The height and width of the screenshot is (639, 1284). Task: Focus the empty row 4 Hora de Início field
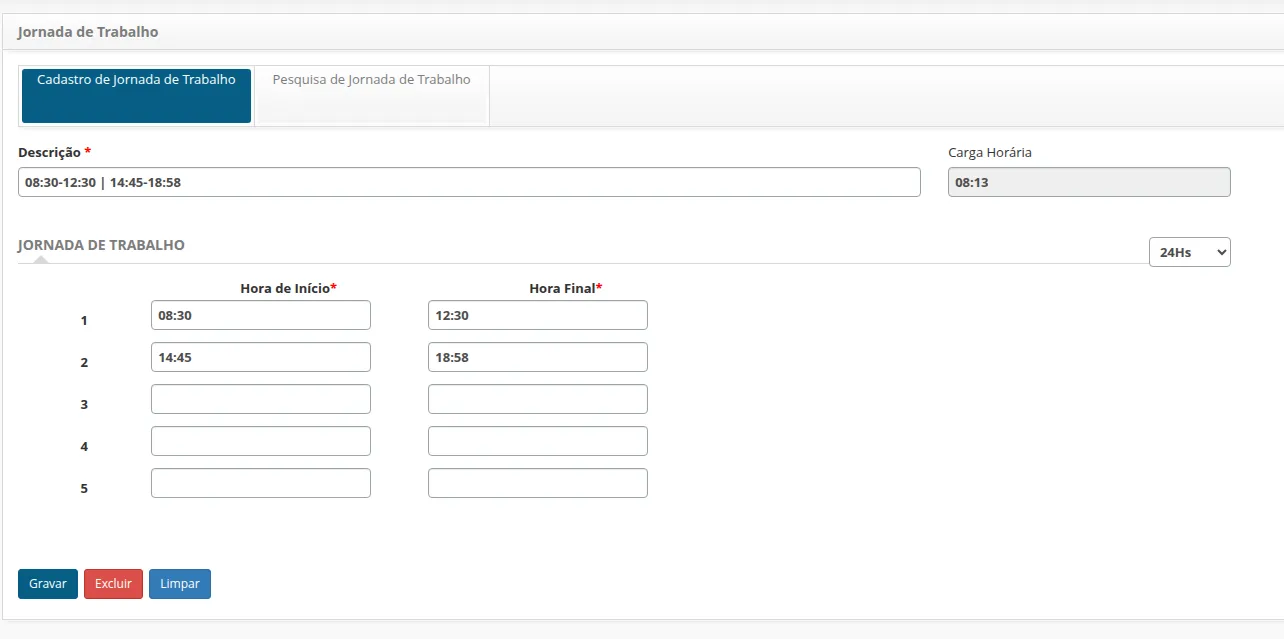tap(261, 441)
